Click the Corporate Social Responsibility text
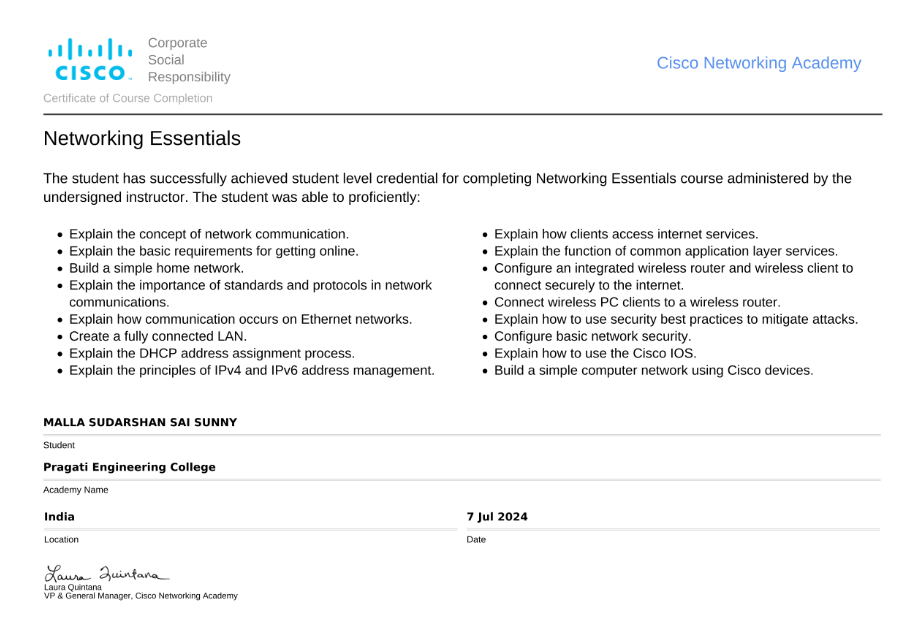 (x=188, y=60)
